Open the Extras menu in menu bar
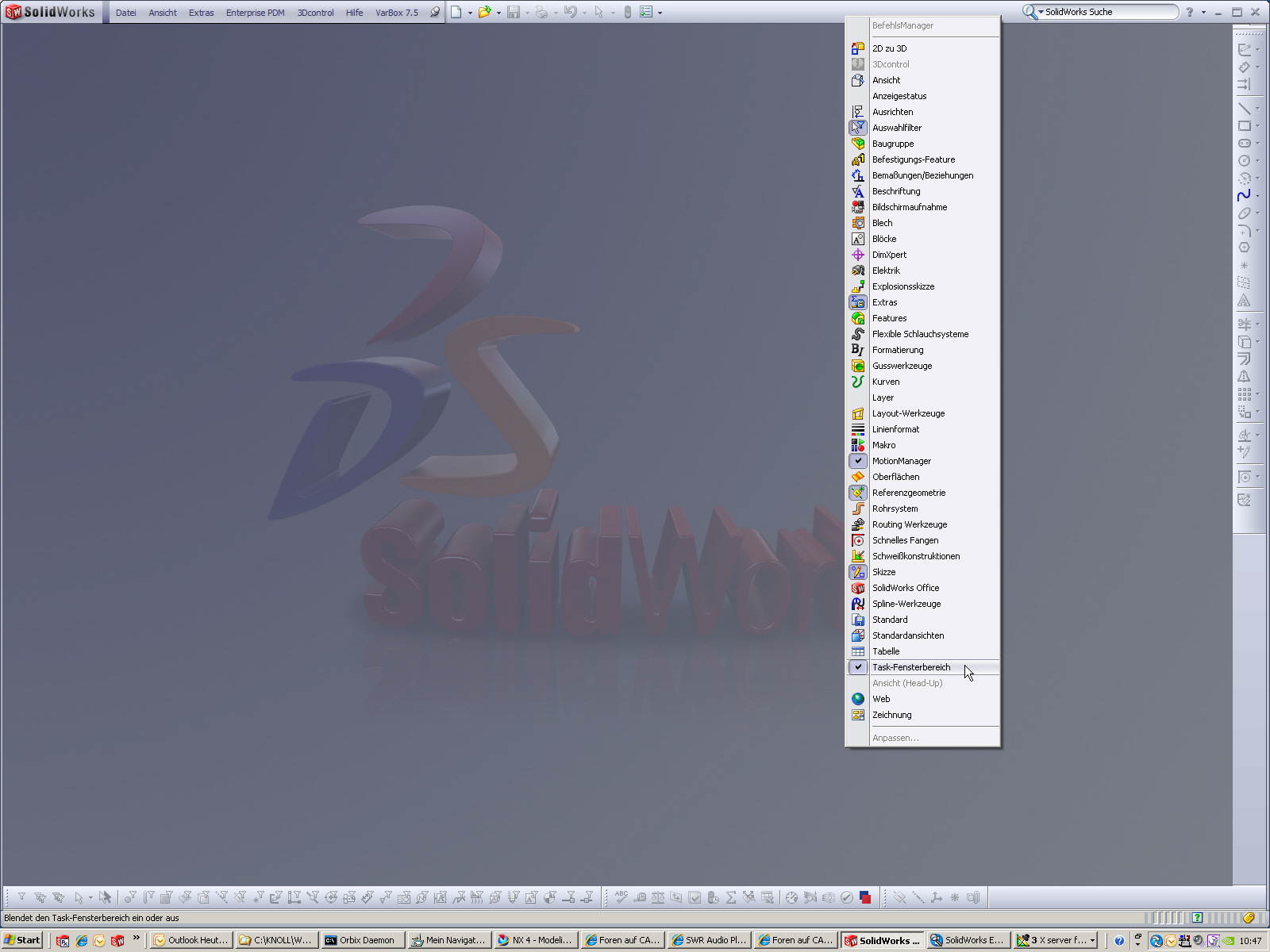The image size is (1270, 952). click(x=202, y=13)
